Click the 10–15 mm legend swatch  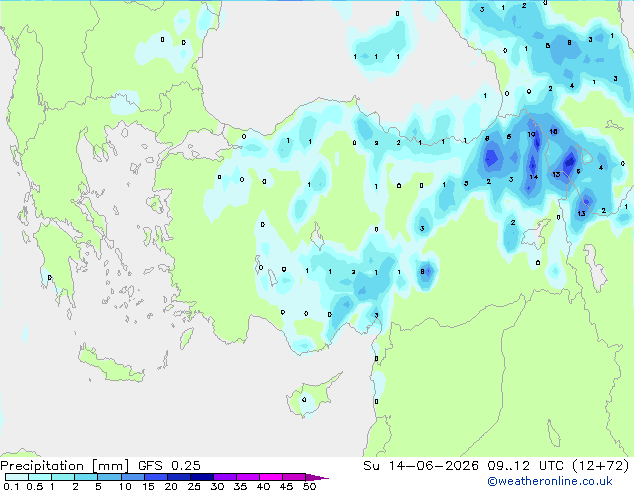(x=133, y=477)
